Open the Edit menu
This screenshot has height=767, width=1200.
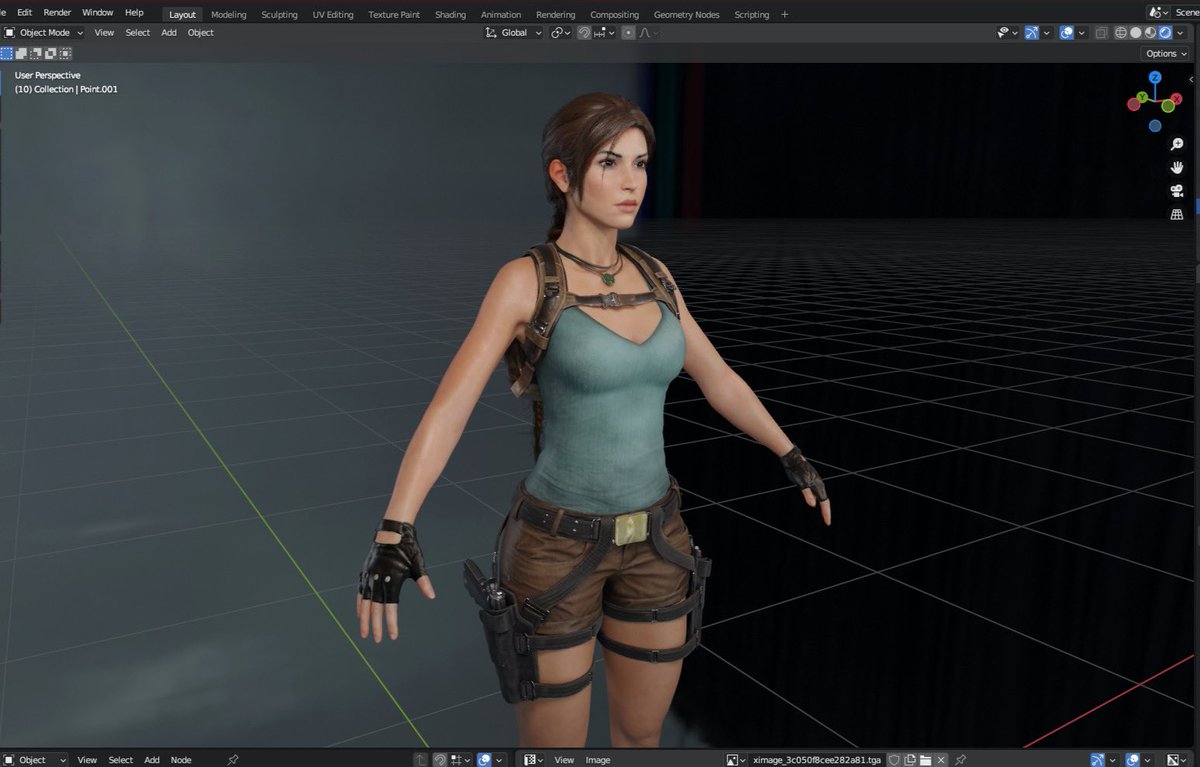tap(25, 13)
